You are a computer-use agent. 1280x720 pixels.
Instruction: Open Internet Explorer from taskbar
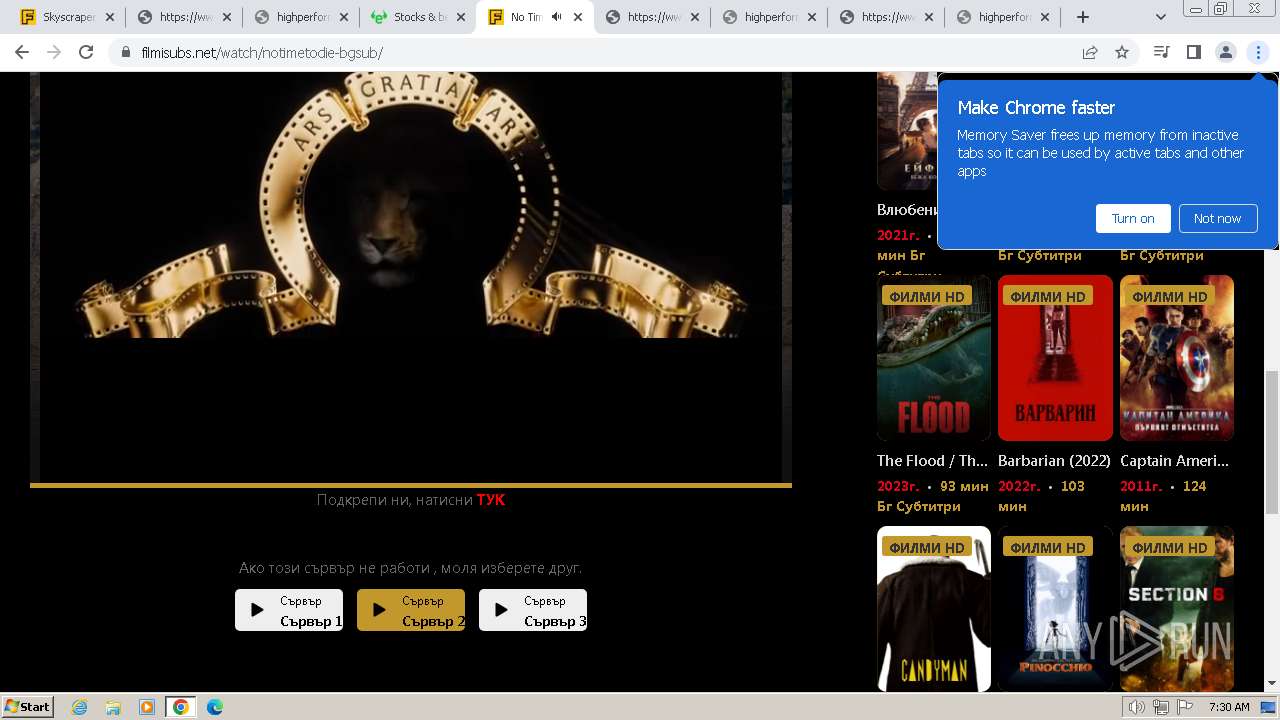tap(79, 707)
